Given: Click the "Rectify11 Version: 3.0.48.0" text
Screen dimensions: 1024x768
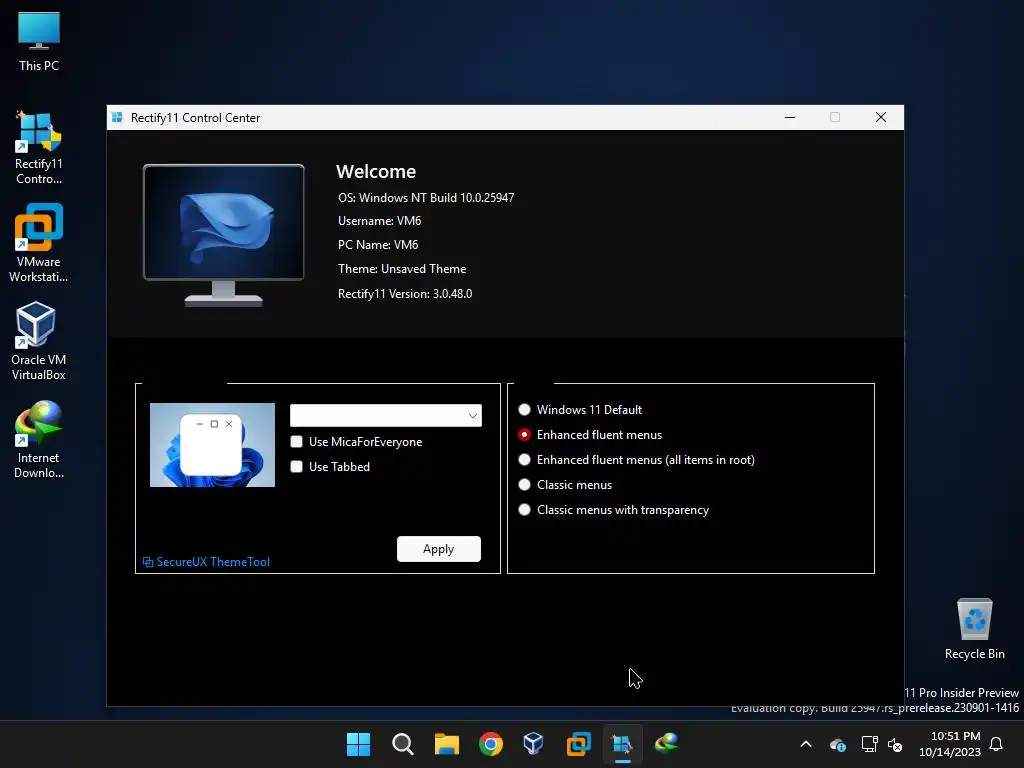Looking at the screenshot, I should [405, 294].
